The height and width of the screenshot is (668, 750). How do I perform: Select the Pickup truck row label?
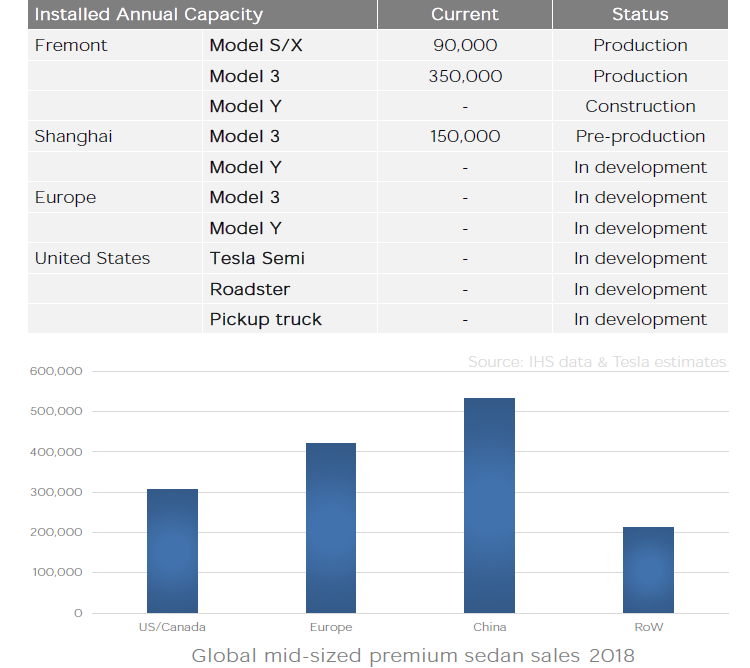click(x=265, y=319)
